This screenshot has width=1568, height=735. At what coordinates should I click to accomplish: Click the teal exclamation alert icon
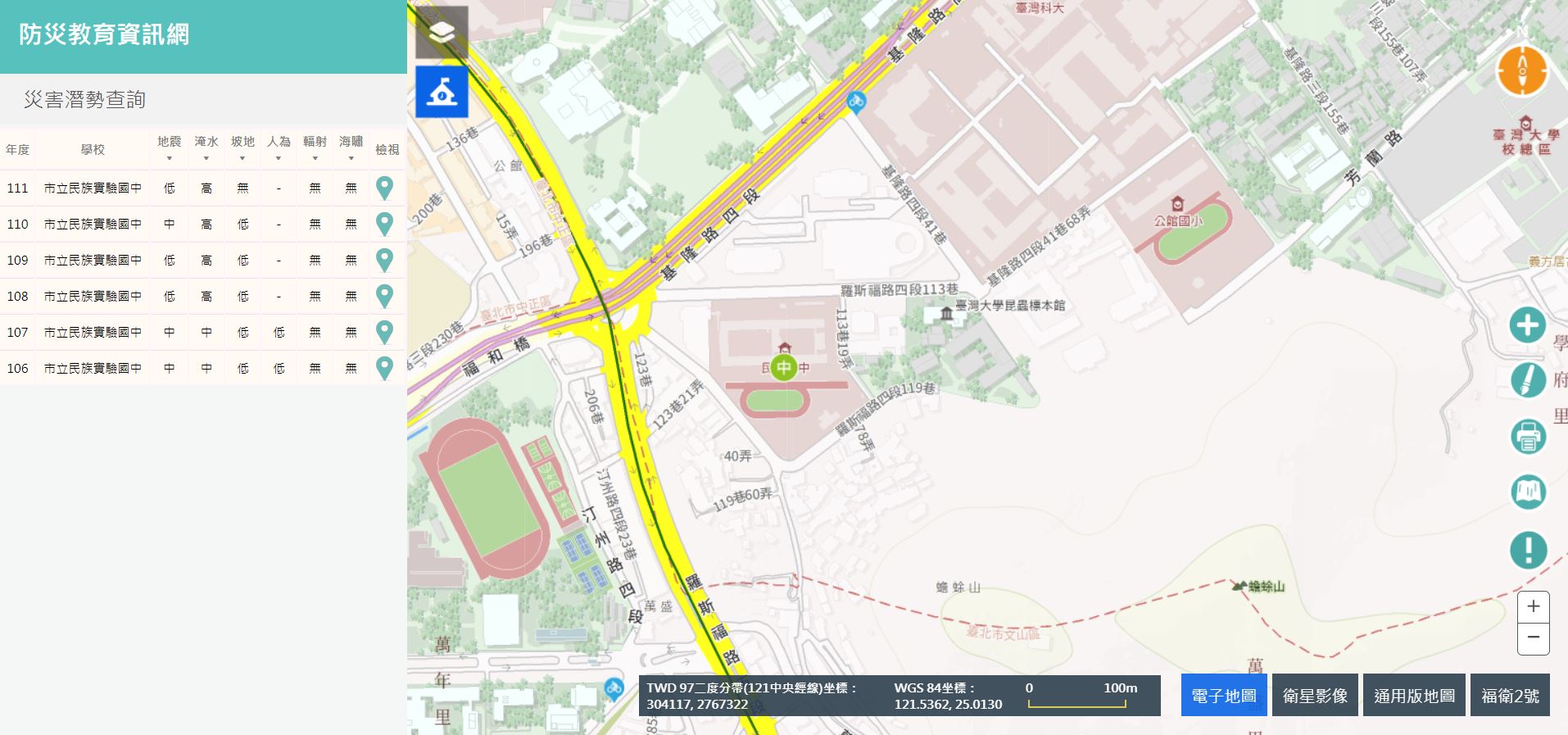pos(1528,549)
